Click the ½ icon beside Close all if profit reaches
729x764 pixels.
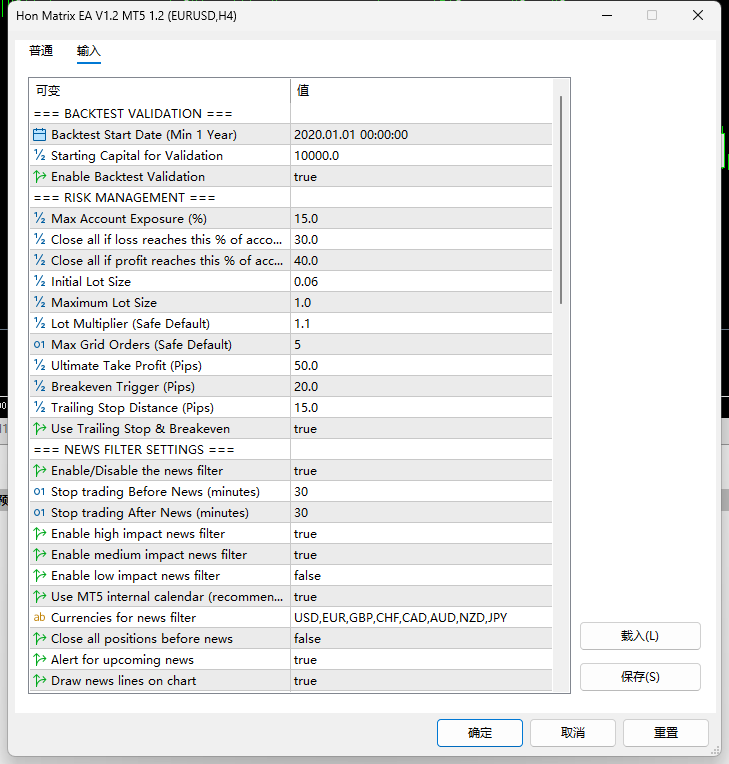pos(39,260)
